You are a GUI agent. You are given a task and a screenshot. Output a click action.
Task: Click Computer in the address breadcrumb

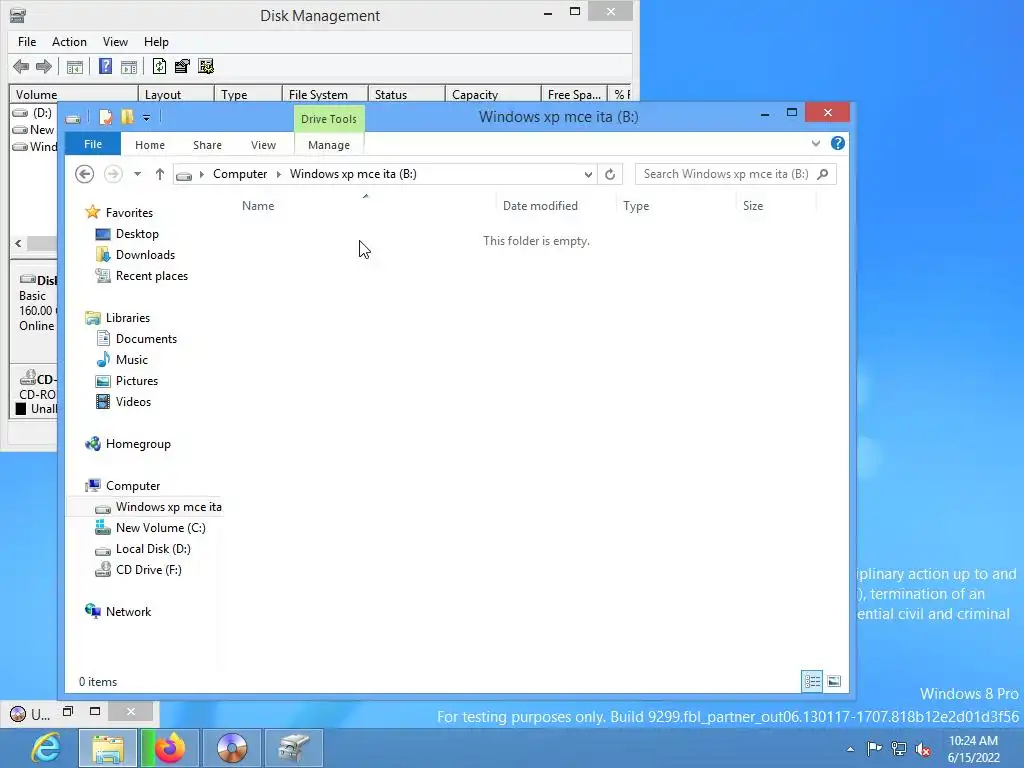(240, 174)
